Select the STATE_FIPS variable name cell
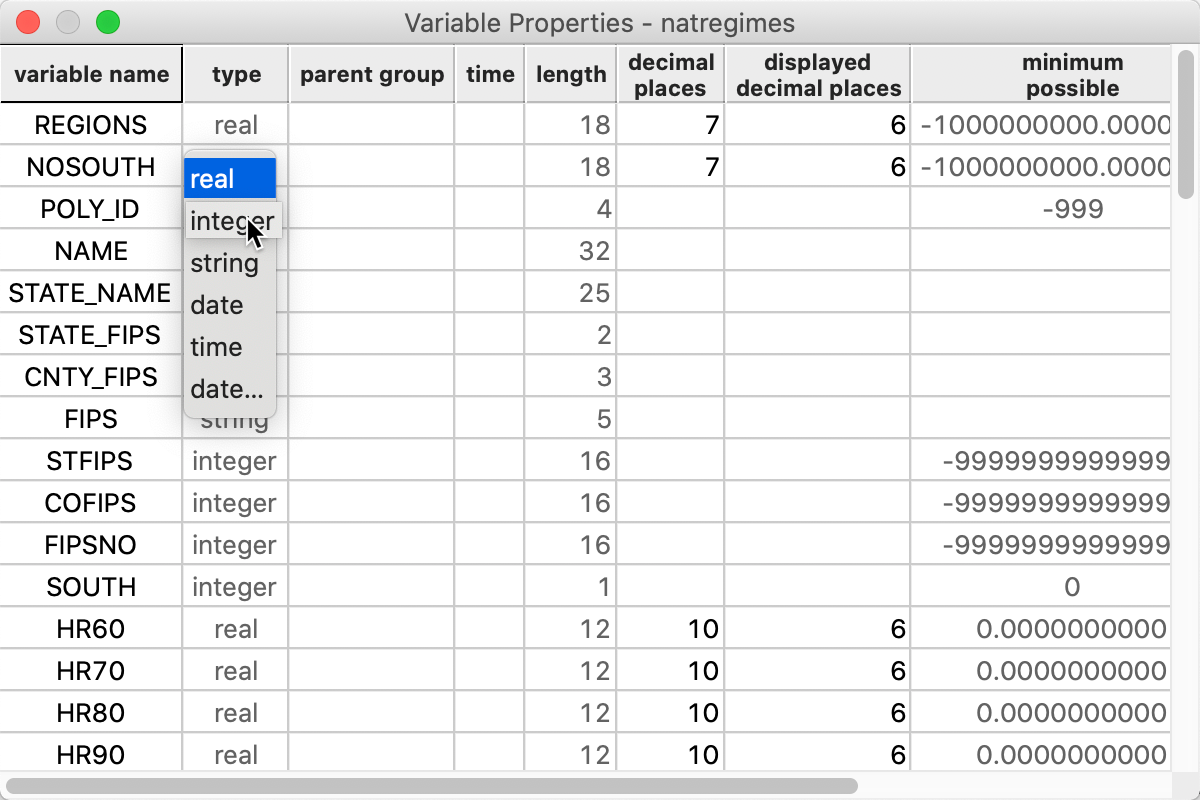This screenshot has width=1200, height=800. (x=91, y=335)
